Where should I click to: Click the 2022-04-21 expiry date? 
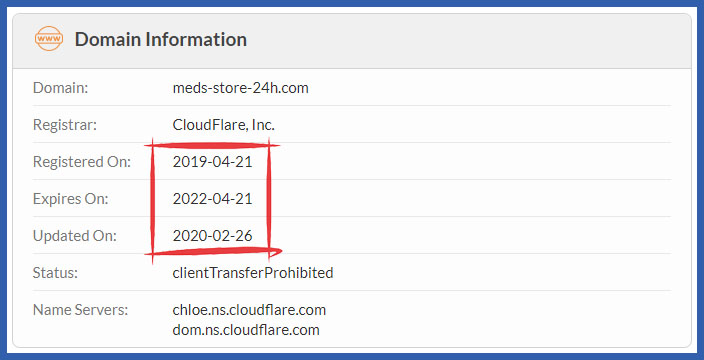pyautogui.click(x=212, y=199)
